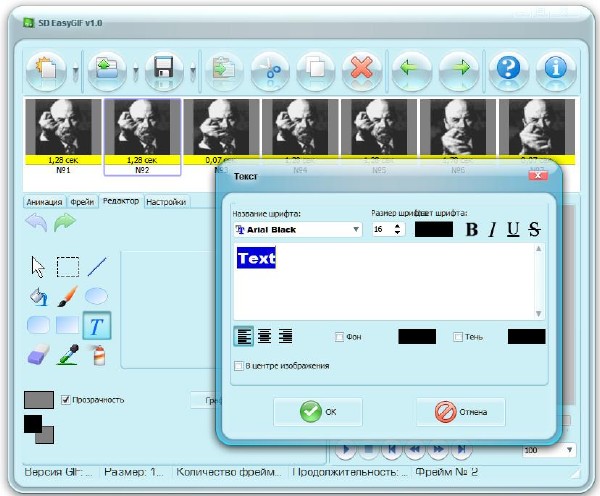
Task: Pick the Brush tool
Action: click(x=67, y=296)
